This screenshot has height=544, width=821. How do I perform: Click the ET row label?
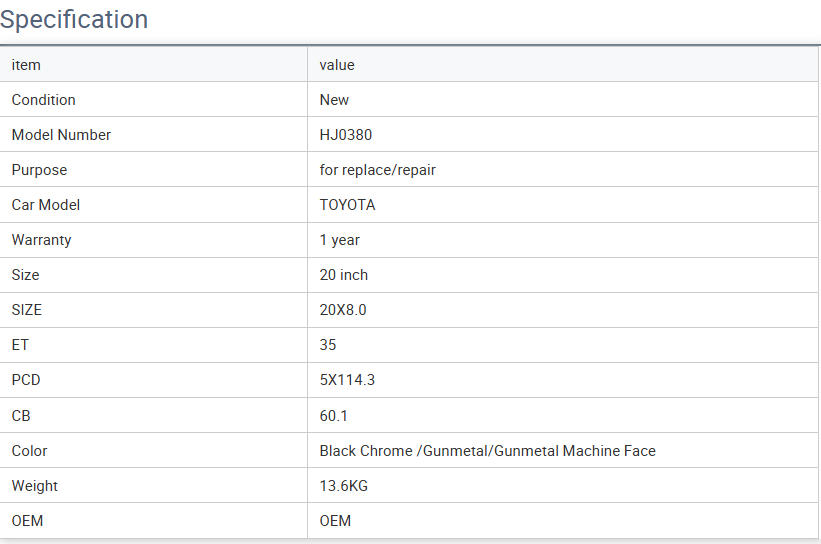click(20, 345)
